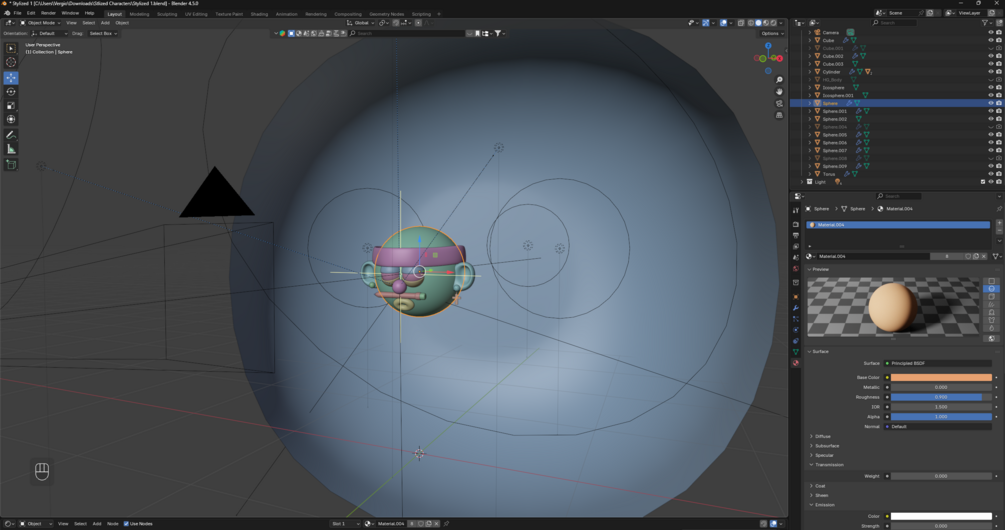The width and height of the screenshot is (1005, 530).
Task: Hide the Camera object via eye icon
Action: coord(990,32)
